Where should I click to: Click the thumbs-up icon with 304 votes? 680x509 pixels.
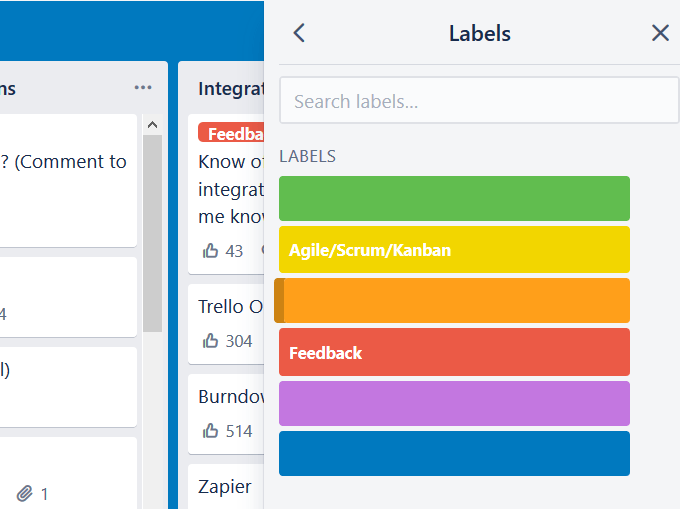click(x=210, y=341)
